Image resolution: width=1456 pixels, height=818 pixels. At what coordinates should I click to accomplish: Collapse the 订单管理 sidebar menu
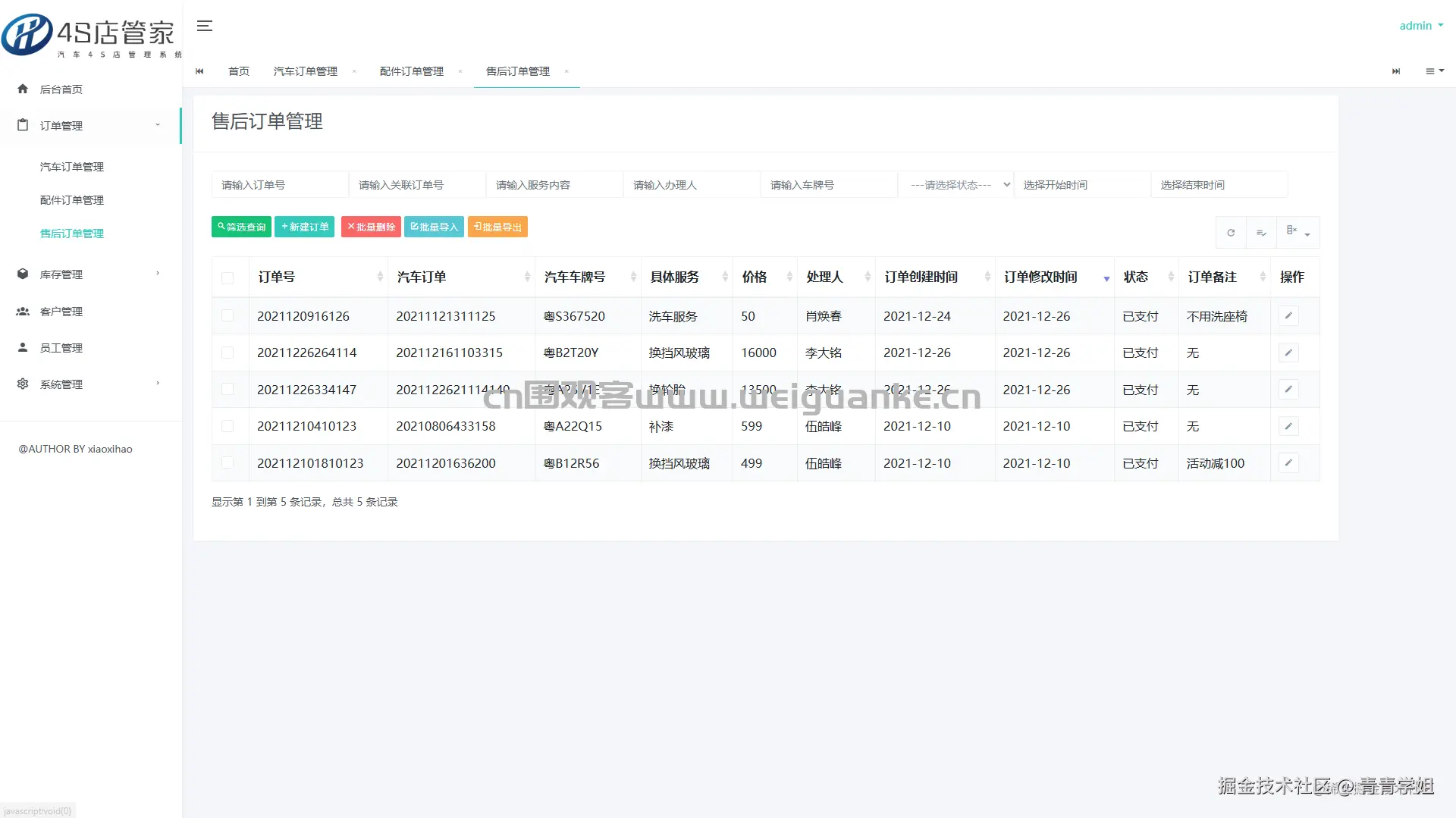(x=91, y=125)
